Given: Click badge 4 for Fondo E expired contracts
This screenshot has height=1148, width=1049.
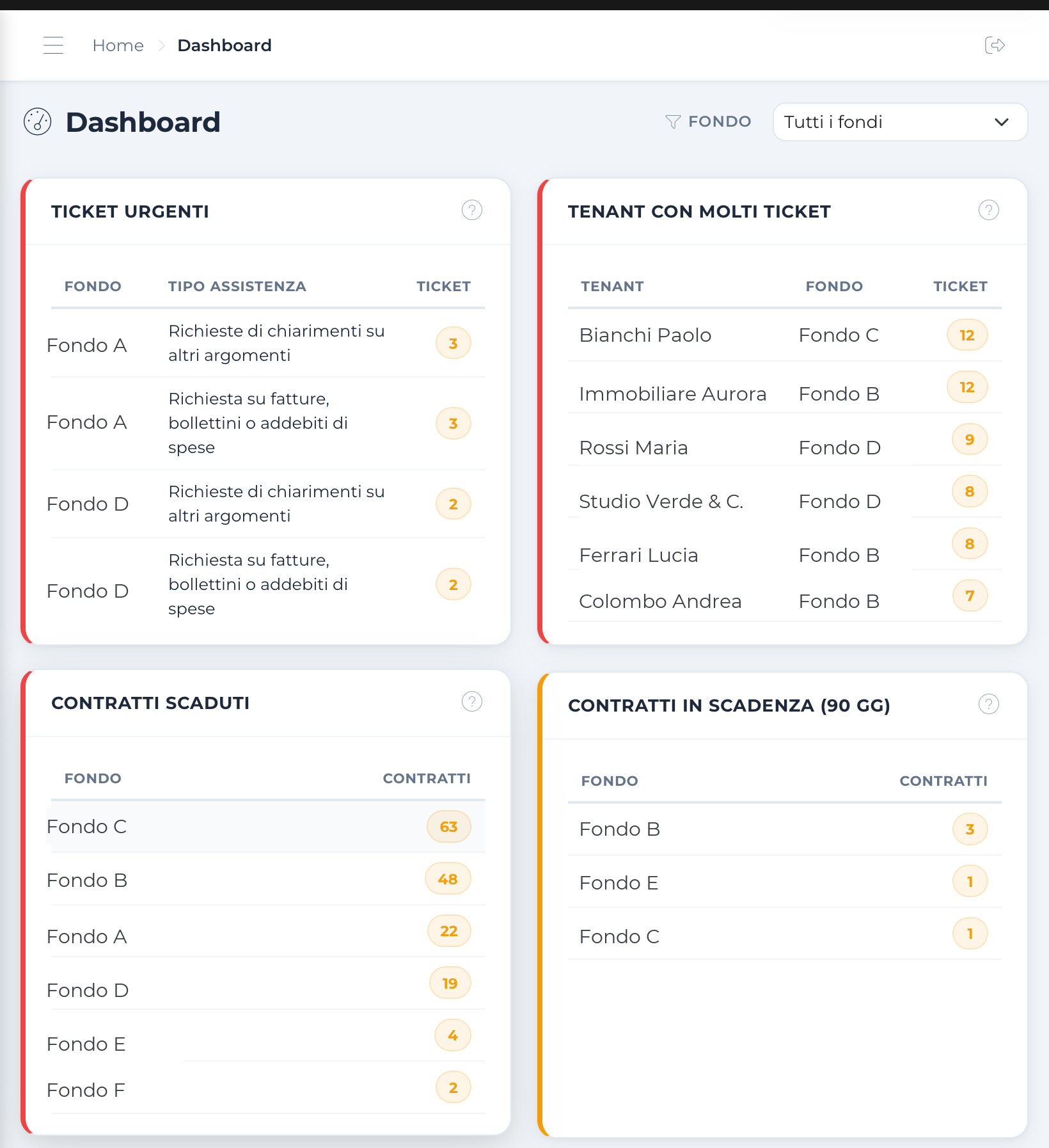Looking at the screenshot, I should pyautogui.click(x=453, y=1035).
